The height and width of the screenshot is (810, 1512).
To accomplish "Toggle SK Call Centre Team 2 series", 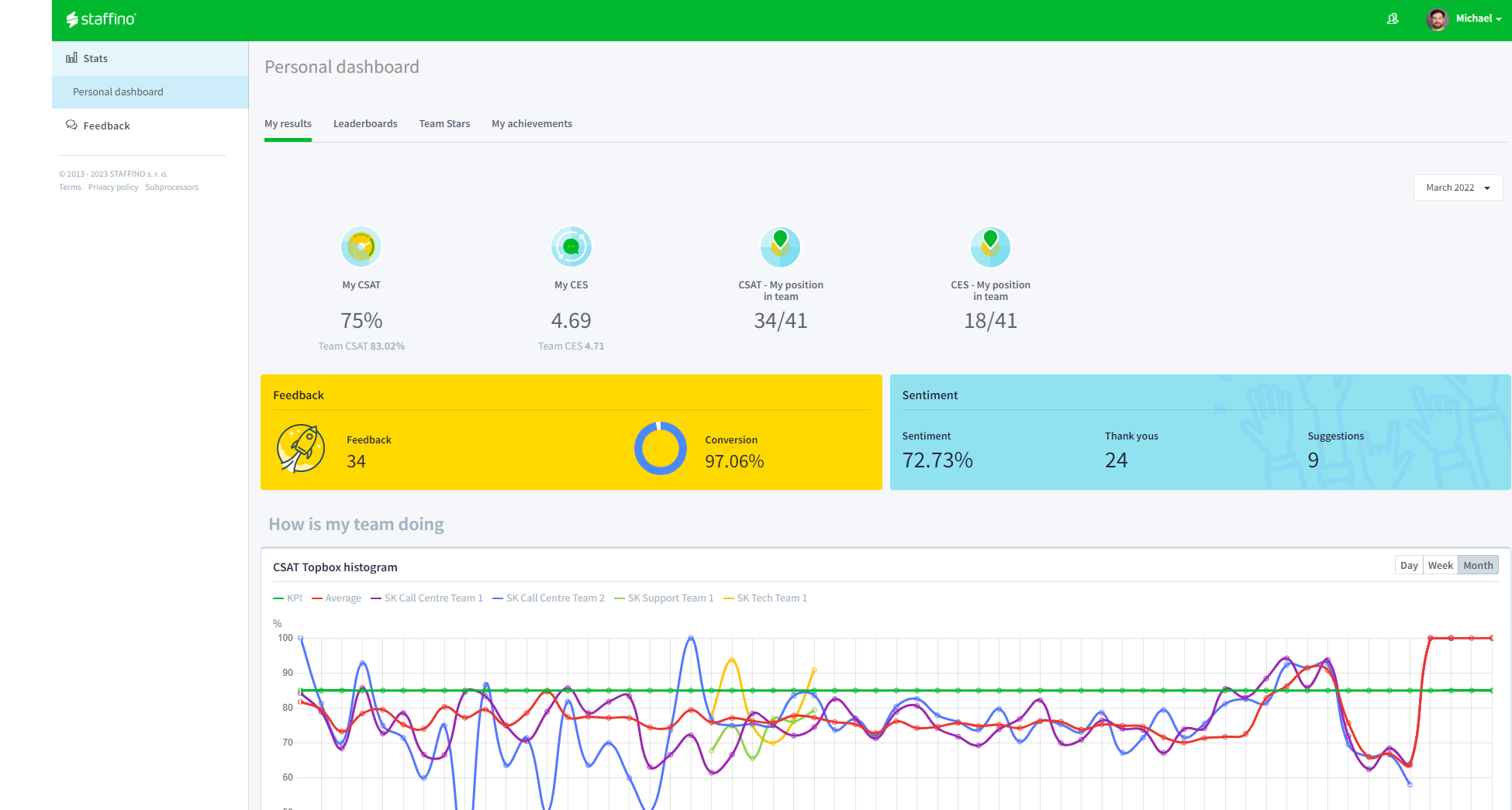I will (549, 598).
